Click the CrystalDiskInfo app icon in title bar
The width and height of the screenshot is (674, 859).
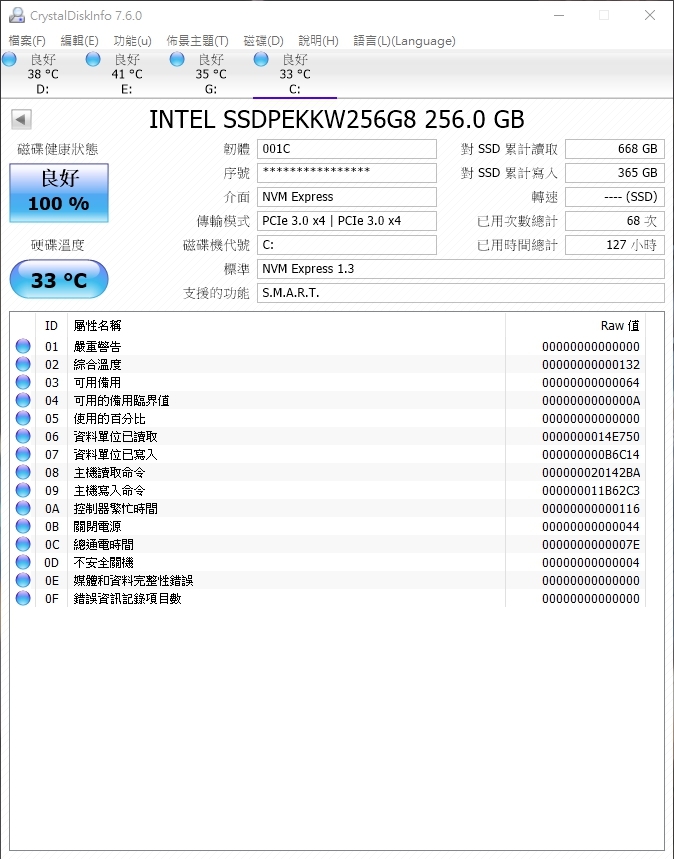pos(17,15)
